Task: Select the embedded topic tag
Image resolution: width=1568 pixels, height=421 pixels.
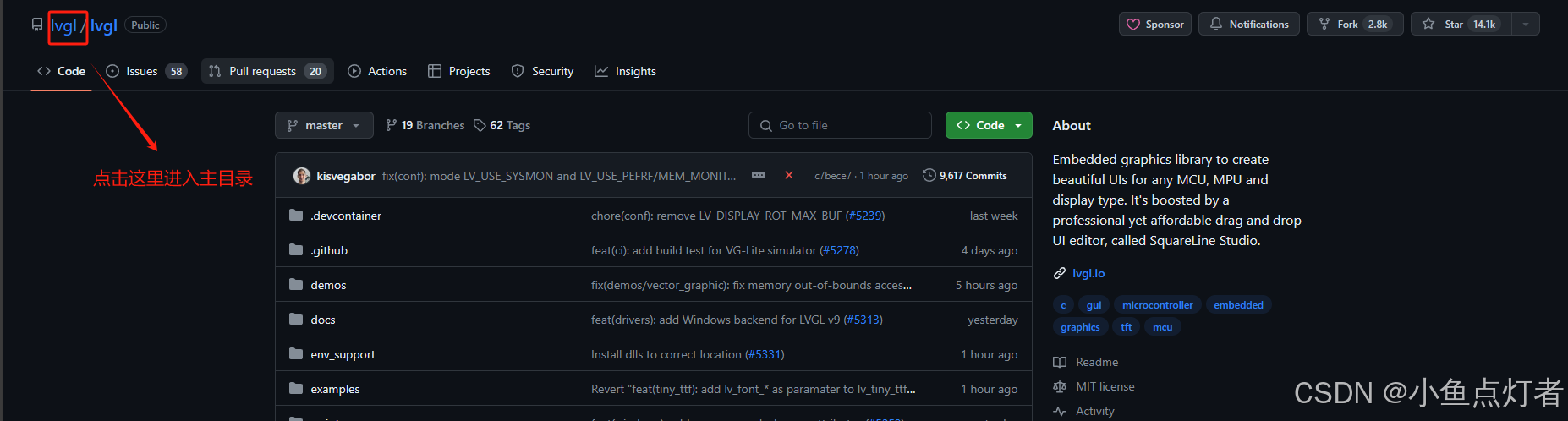Action: (1238, 305)
